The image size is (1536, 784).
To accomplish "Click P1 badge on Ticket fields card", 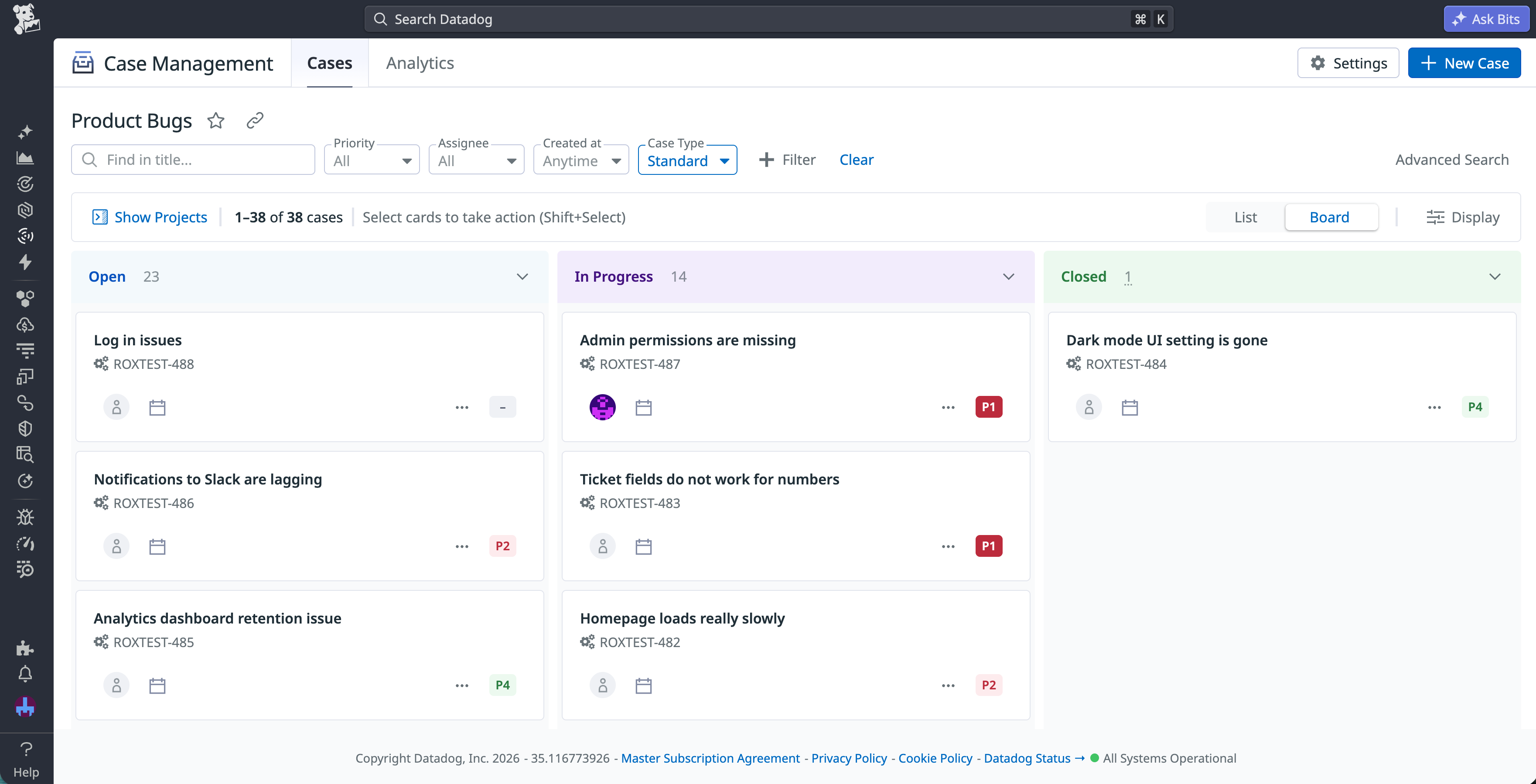I will coord(989,546).
